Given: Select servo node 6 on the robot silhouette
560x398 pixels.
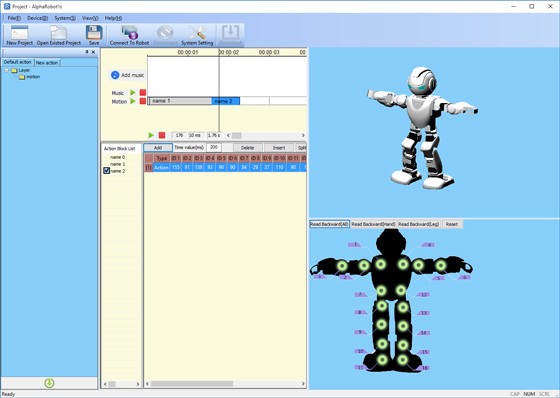Looking at the screenshot, I should click(x=441, y=265).
